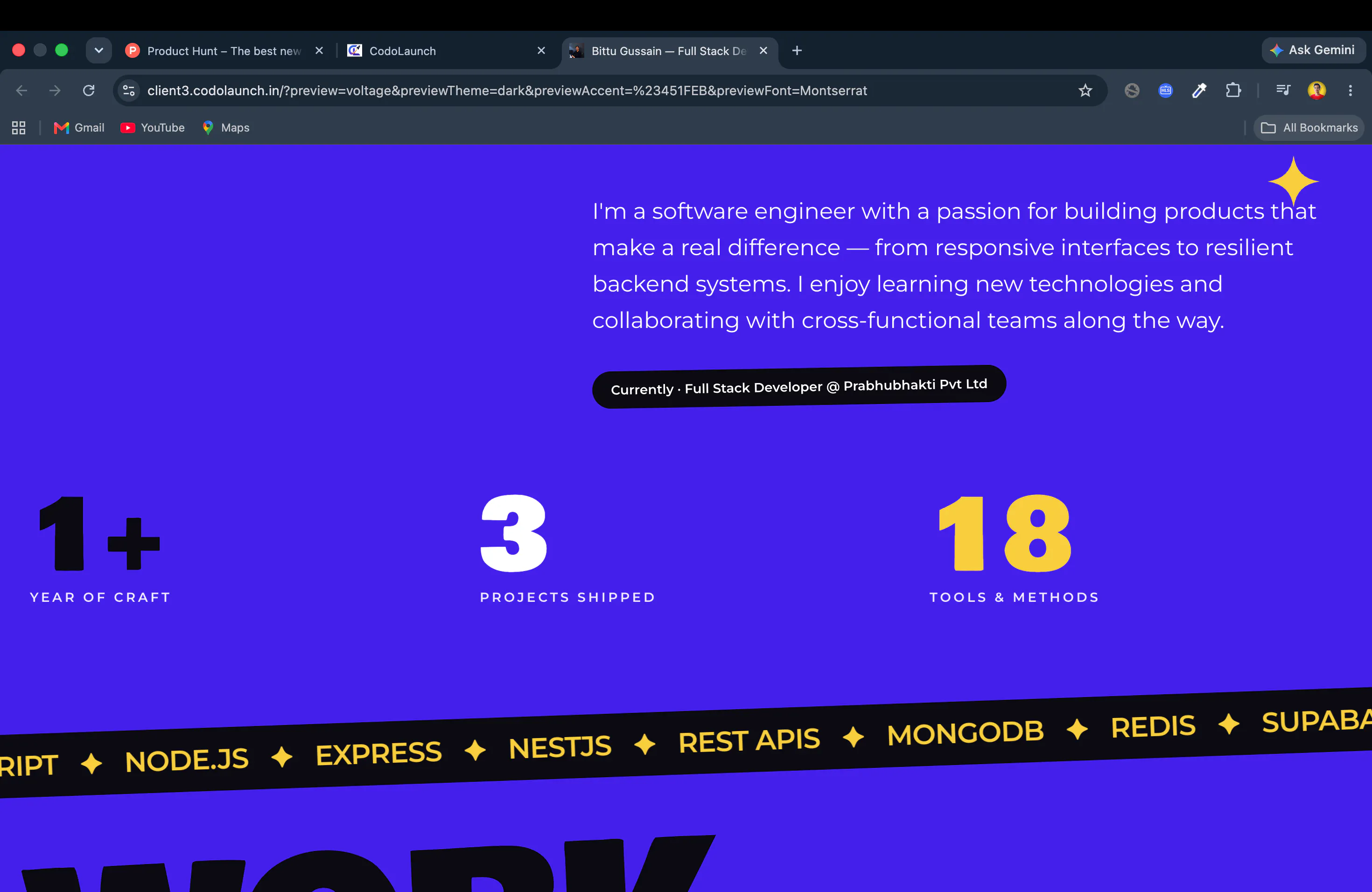Screen dimensions: 1372x892
Task: Open site information icon in address bar
Action: point(128,91)
